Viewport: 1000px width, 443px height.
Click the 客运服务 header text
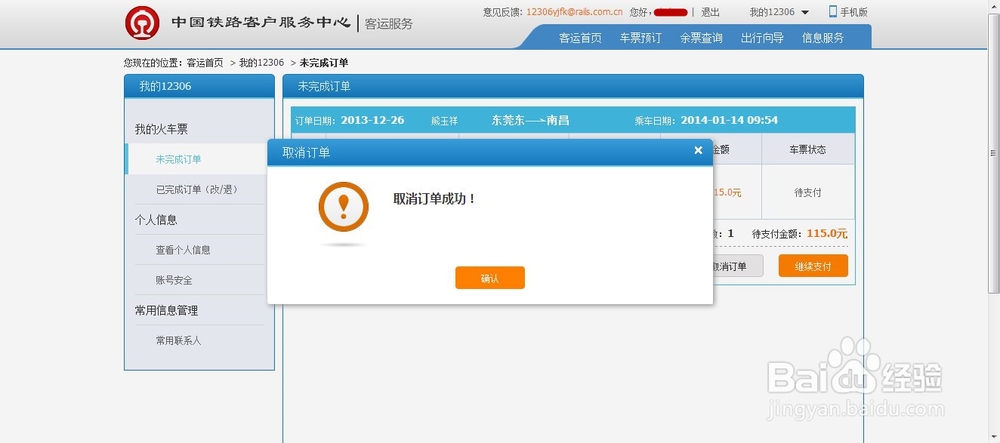389,24
